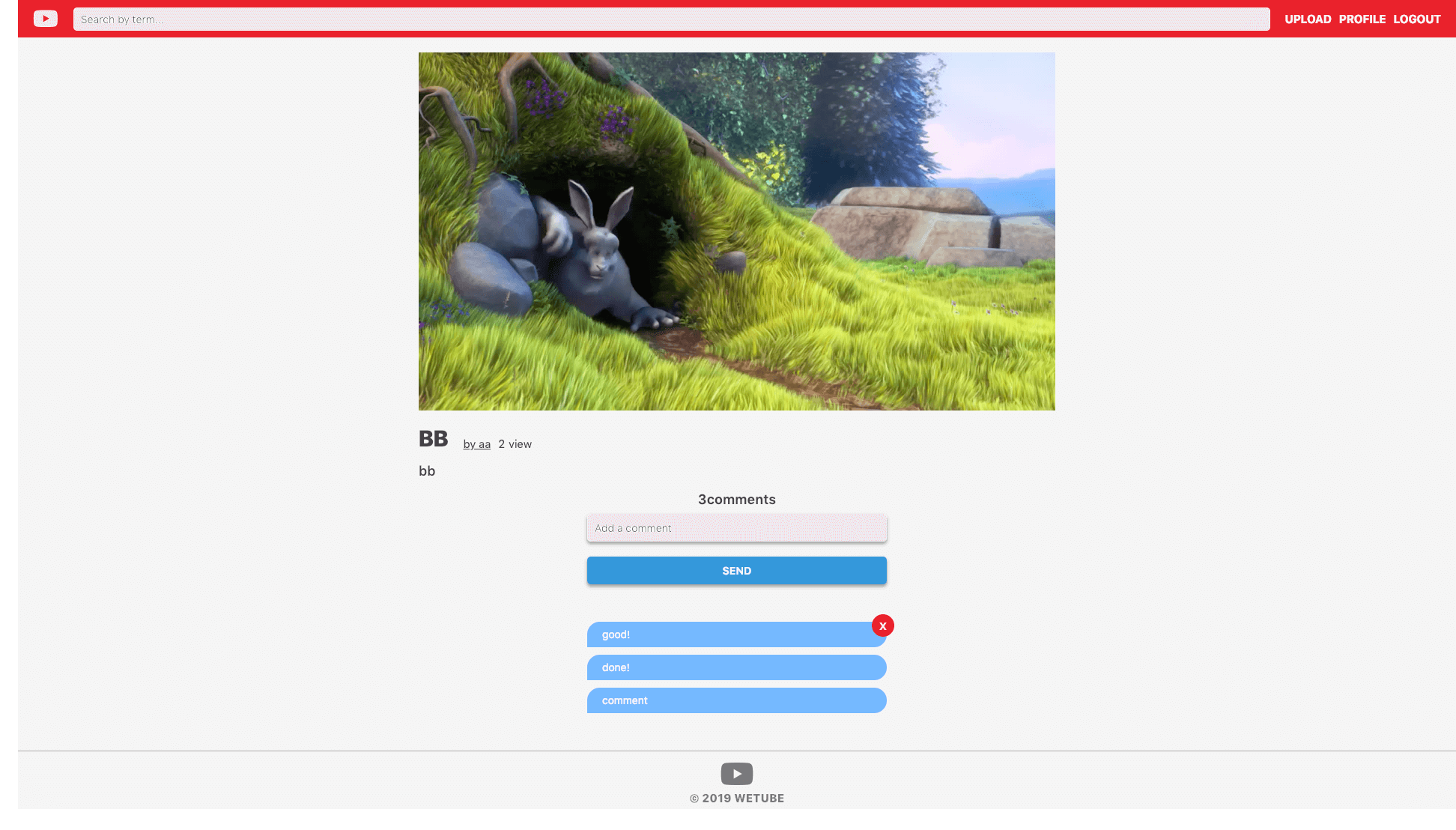Image resolution: width=1456 pixels, height=830 pixels.
Task: Select the "good!" comment bubble
Action: pos(736,634)
